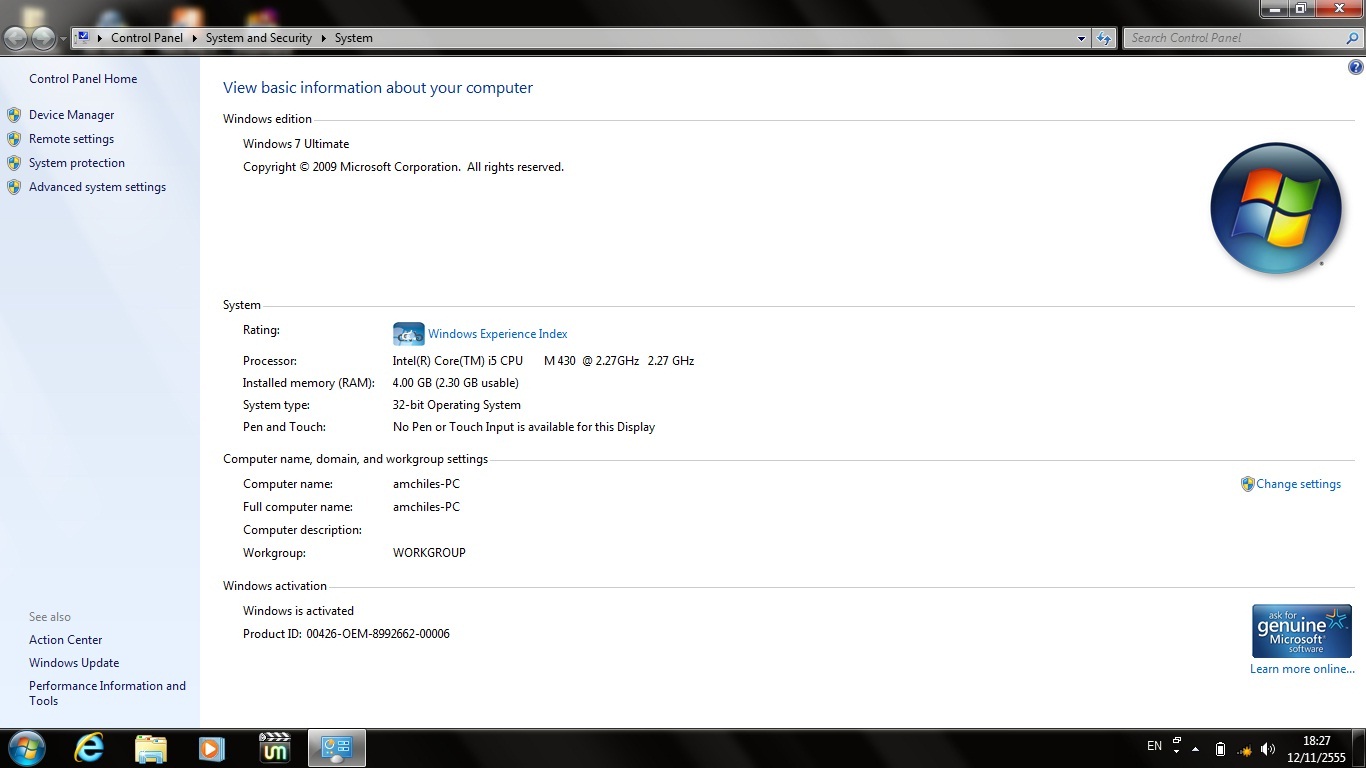Click the Show desktop strip
Image resolution: width=1366 pixels, height=768 pixels.
(x=1359, y=748)
